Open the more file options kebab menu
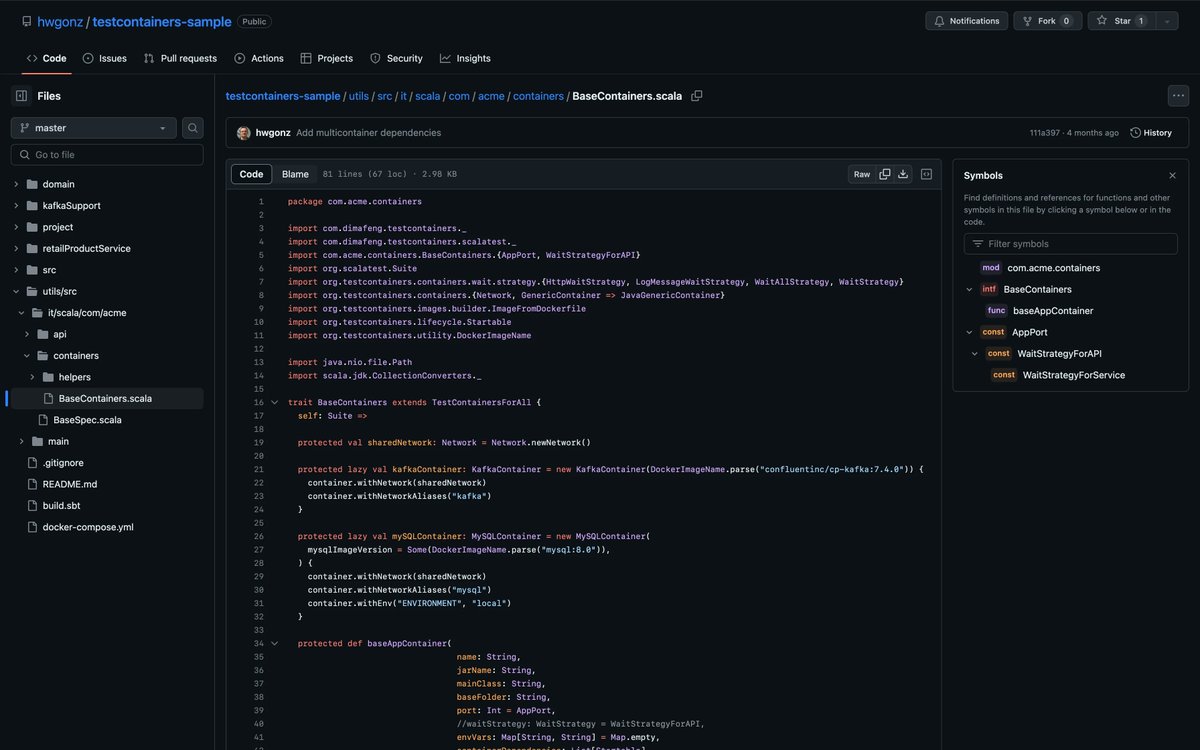1200x750 pixels. click(1177, 96)
